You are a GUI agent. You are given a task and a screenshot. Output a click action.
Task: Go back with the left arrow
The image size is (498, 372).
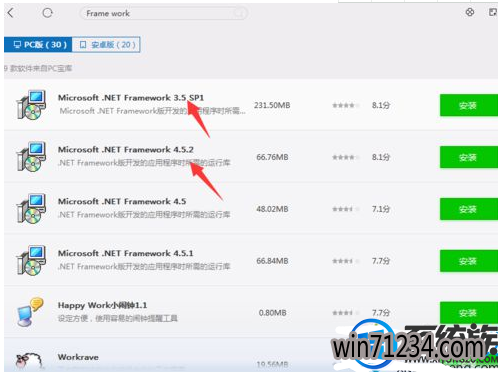coord(11,13)
